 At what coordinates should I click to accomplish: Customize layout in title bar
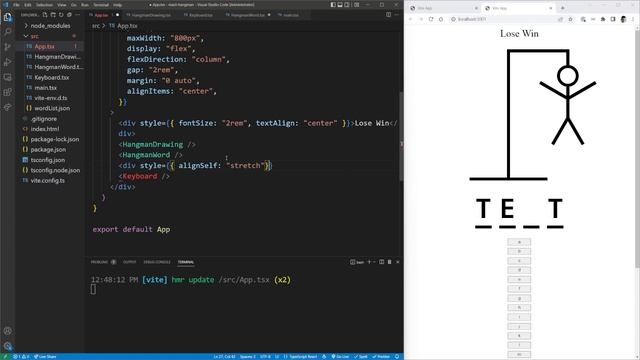tap(356, 5)
